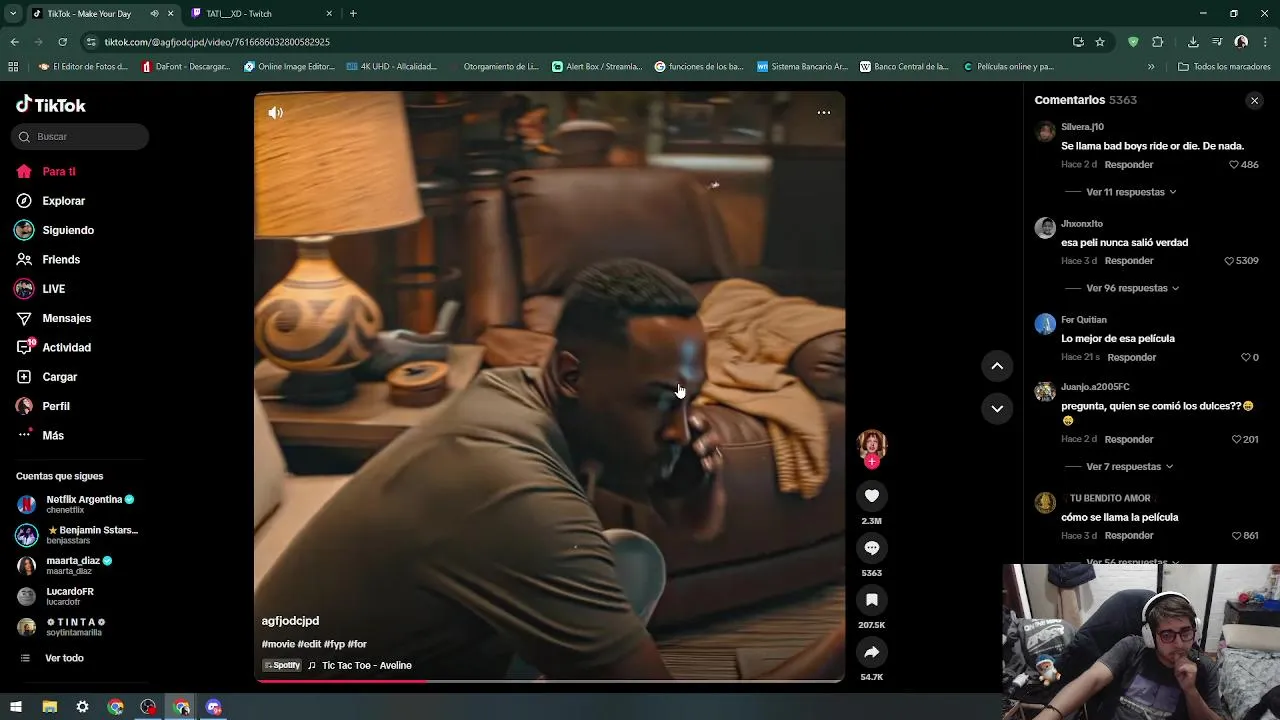The image size is (1280, 720).
Task: Open the browser downloads icon
Action: pyautogui.click(x=1193, y=42)
